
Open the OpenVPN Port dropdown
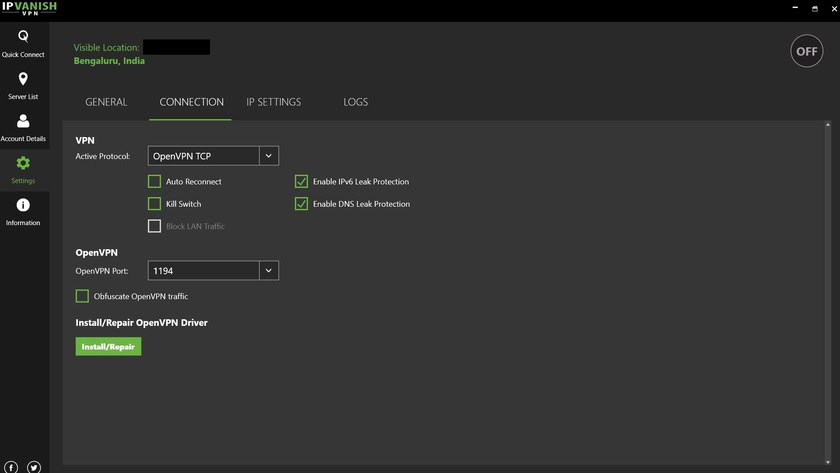click(268, 271)
